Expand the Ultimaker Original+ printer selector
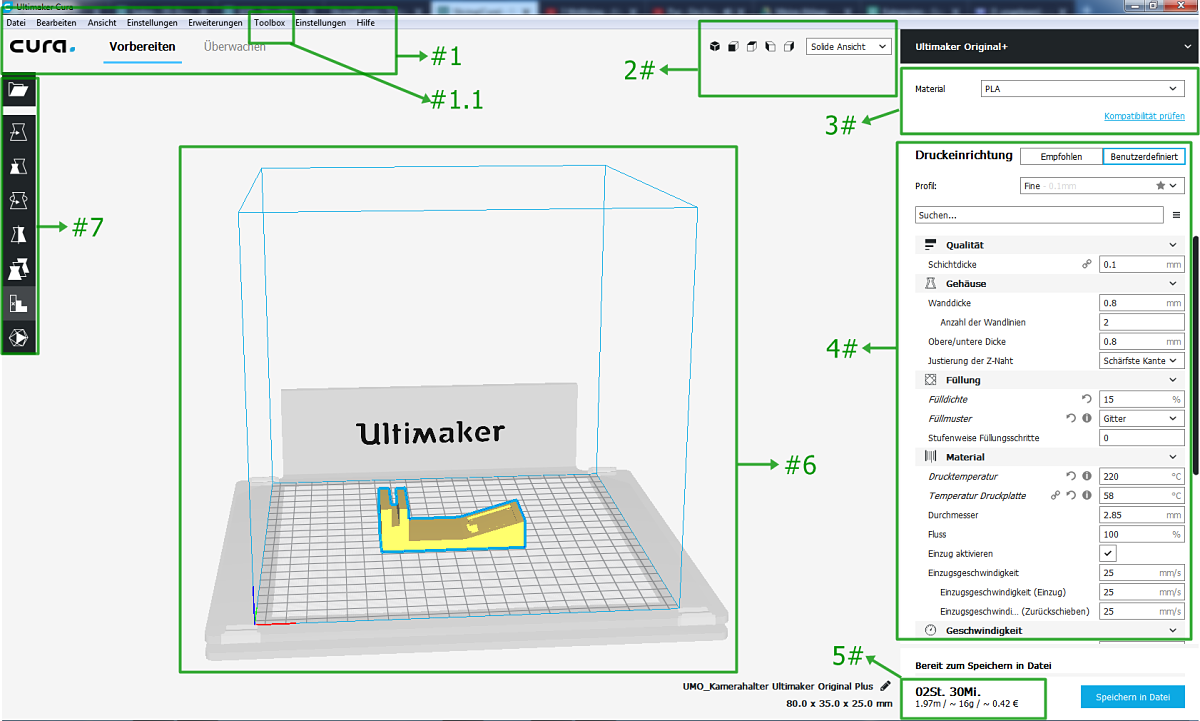 coord(1048,46)
